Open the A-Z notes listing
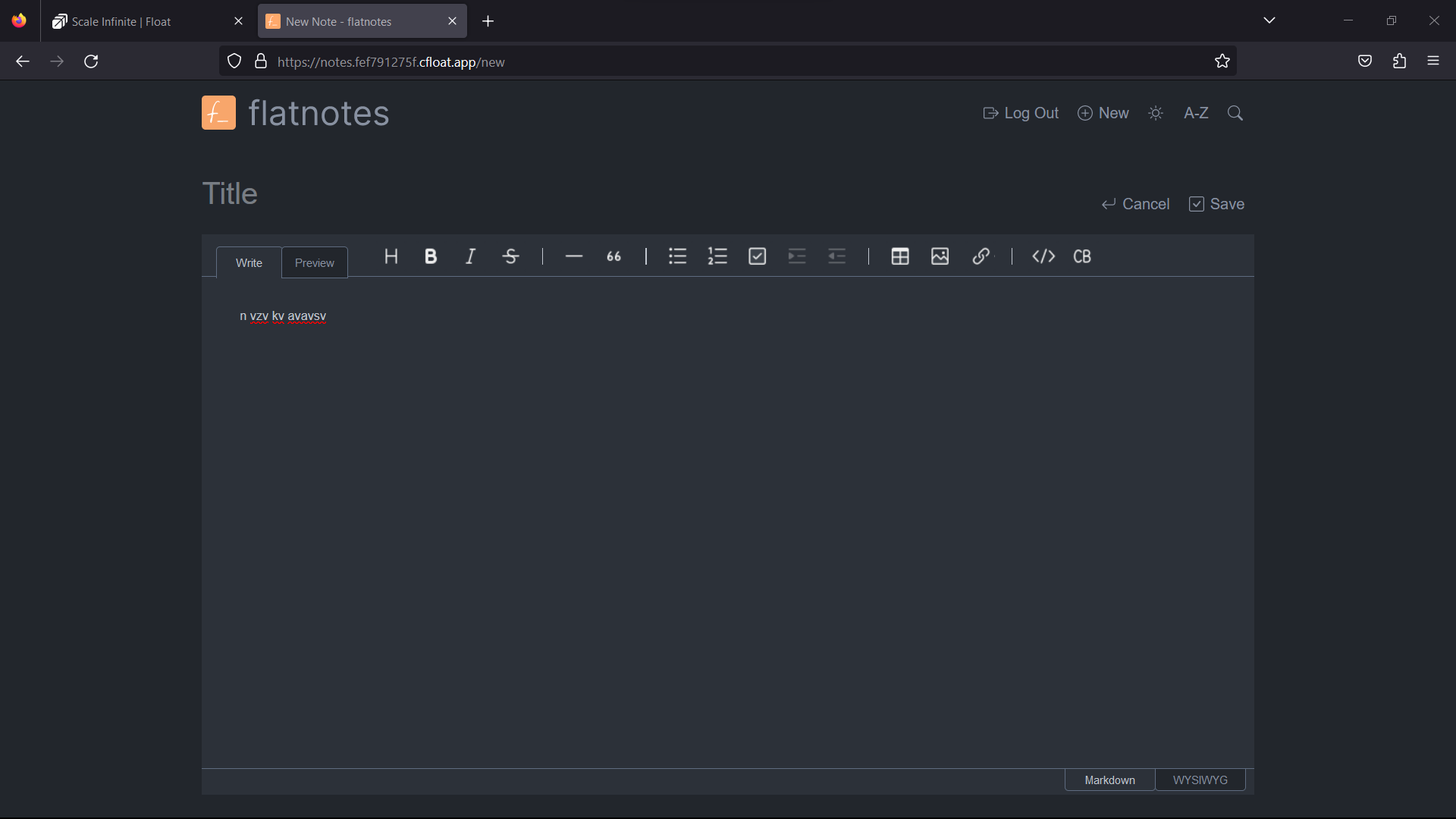Viewport: 1456px width, 819px height. (x=1196, y=113)
